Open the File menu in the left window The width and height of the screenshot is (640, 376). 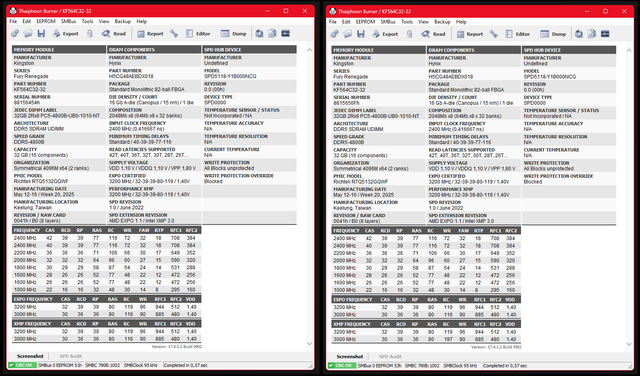13,21
